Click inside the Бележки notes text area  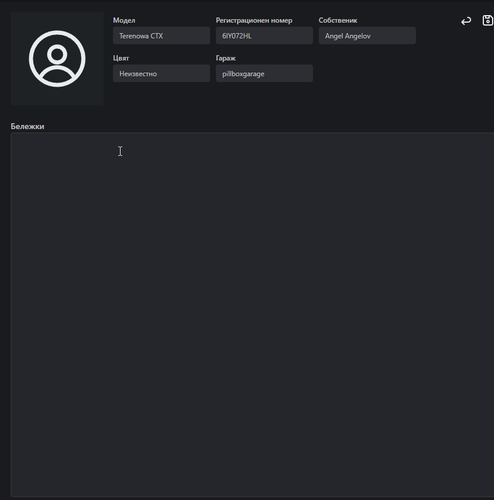252,314
